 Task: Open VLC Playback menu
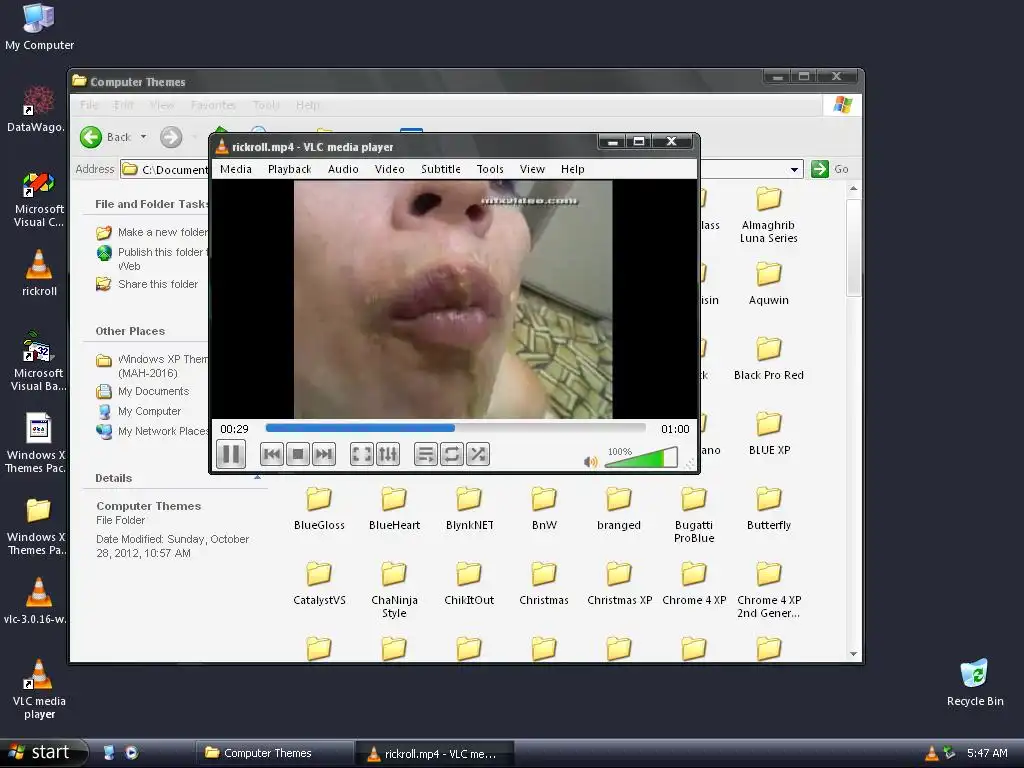click(289, 169)
